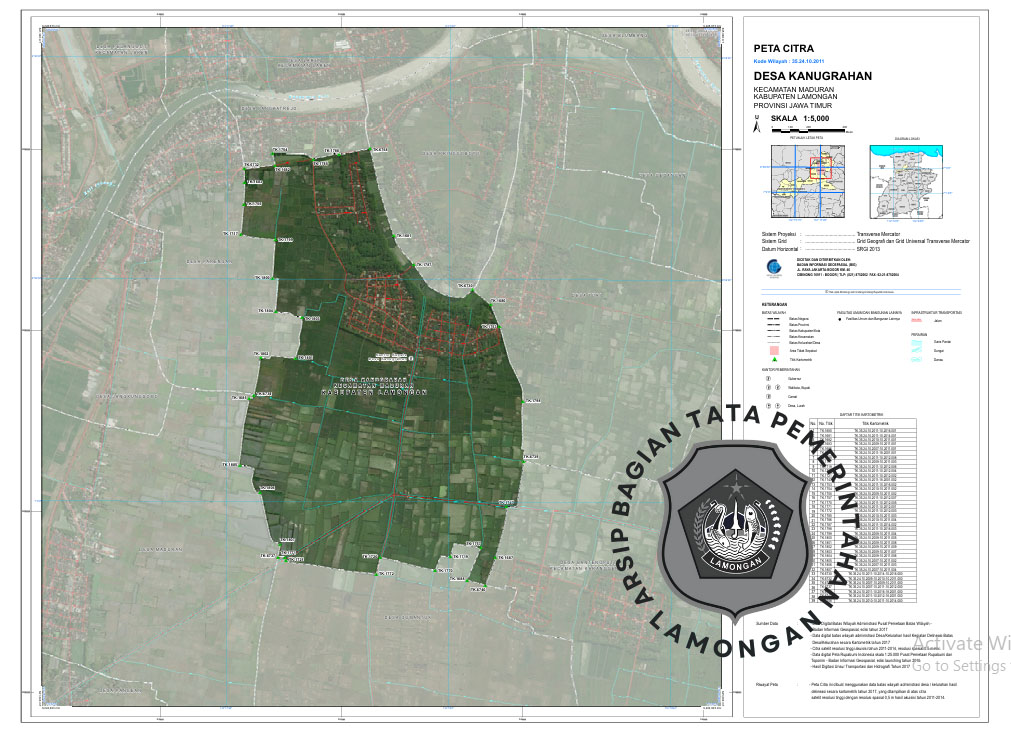Click the 1:5,000 scale bar
The image size is (1011, 733).
(x=808, y=129)
